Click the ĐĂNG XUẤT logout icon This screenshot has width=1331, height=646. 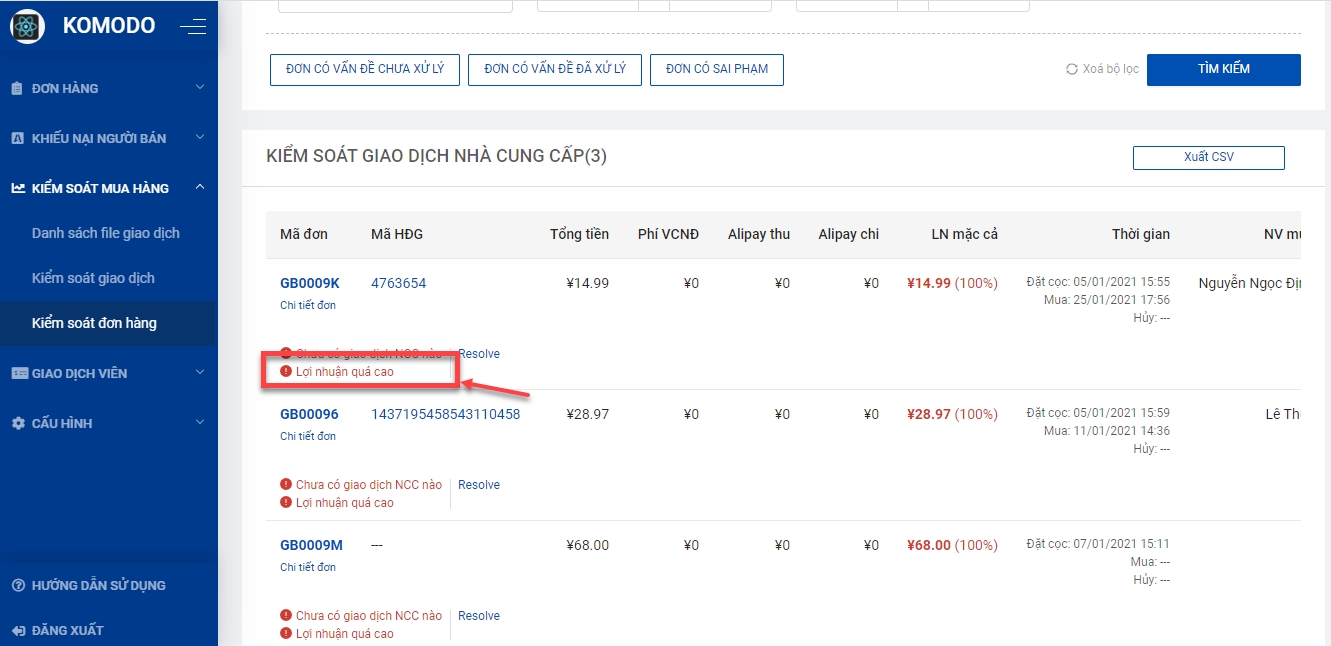coord(17,630)
